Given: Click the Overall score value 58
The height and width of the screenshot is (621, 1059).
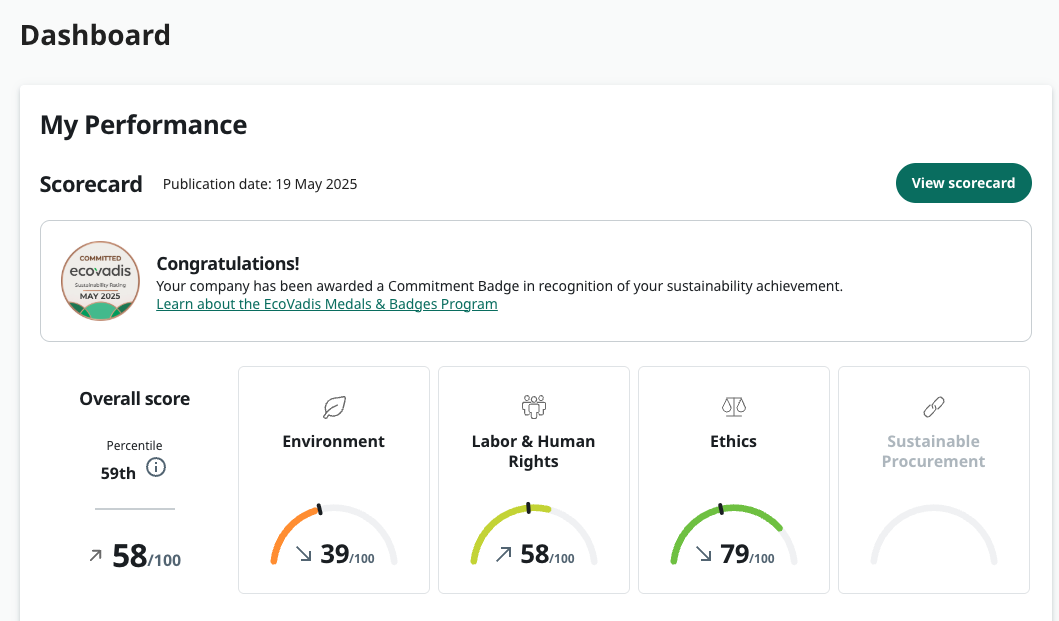Looking at the screenshot, I should point(130,556).
